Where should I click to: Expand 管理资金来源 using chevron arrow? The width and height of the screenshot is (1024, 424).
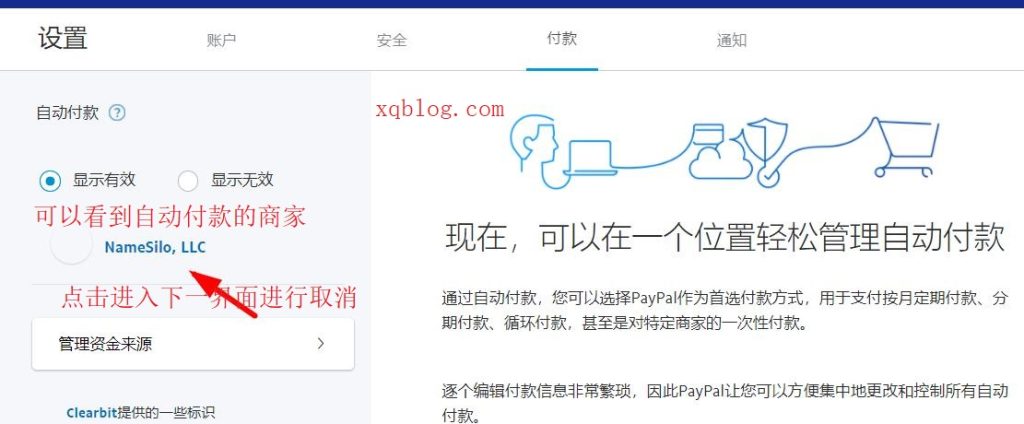coord(321,343)
